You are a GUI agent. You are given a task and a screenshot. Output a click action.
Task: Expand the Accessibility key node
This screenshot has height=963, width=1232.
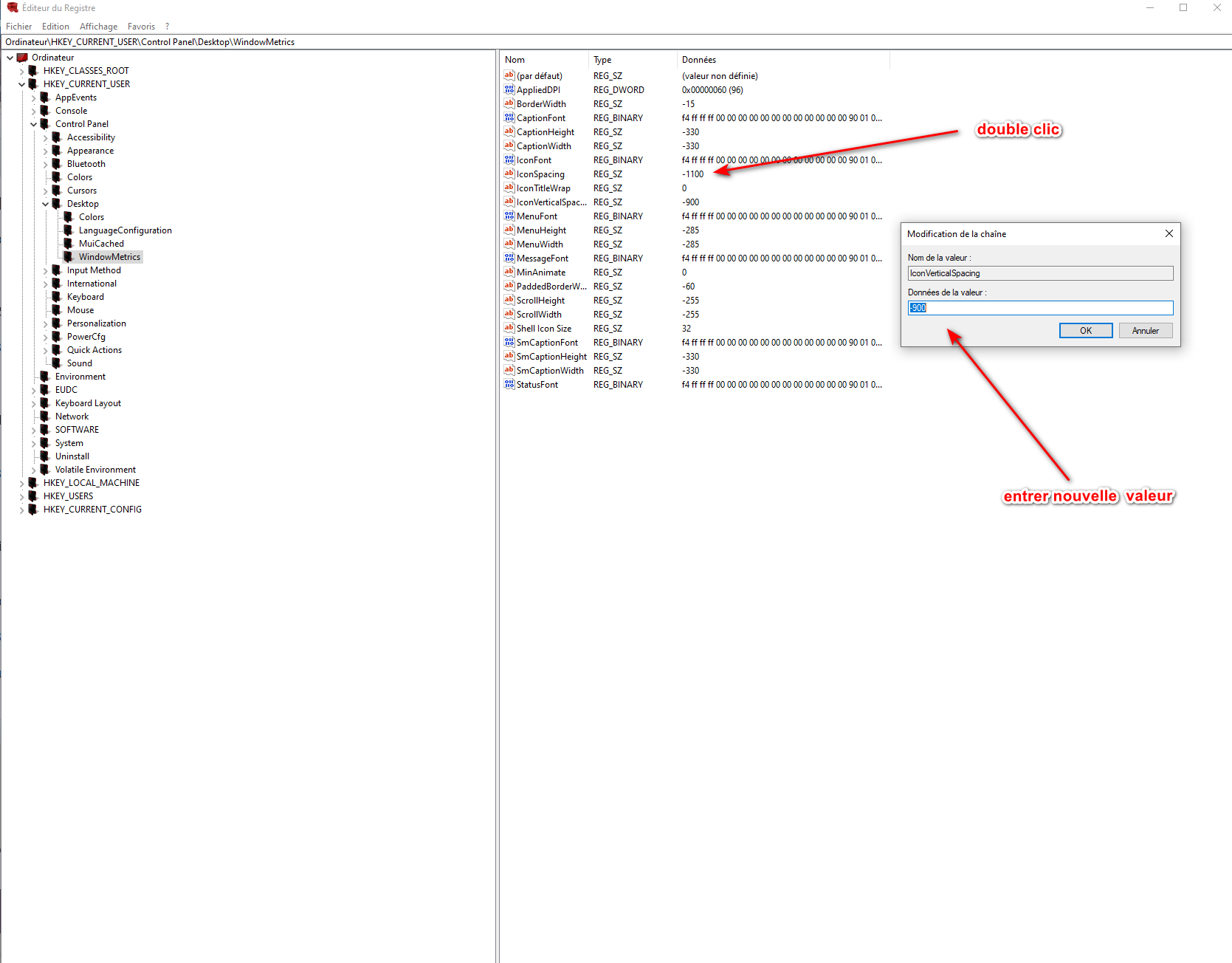45,137
